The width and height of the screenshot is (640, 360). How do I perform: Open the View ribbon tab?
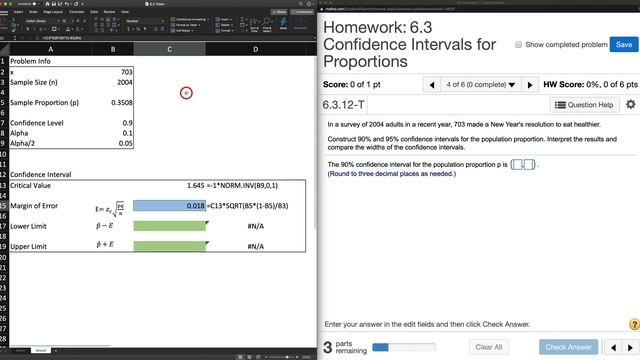tap(125, 12)
